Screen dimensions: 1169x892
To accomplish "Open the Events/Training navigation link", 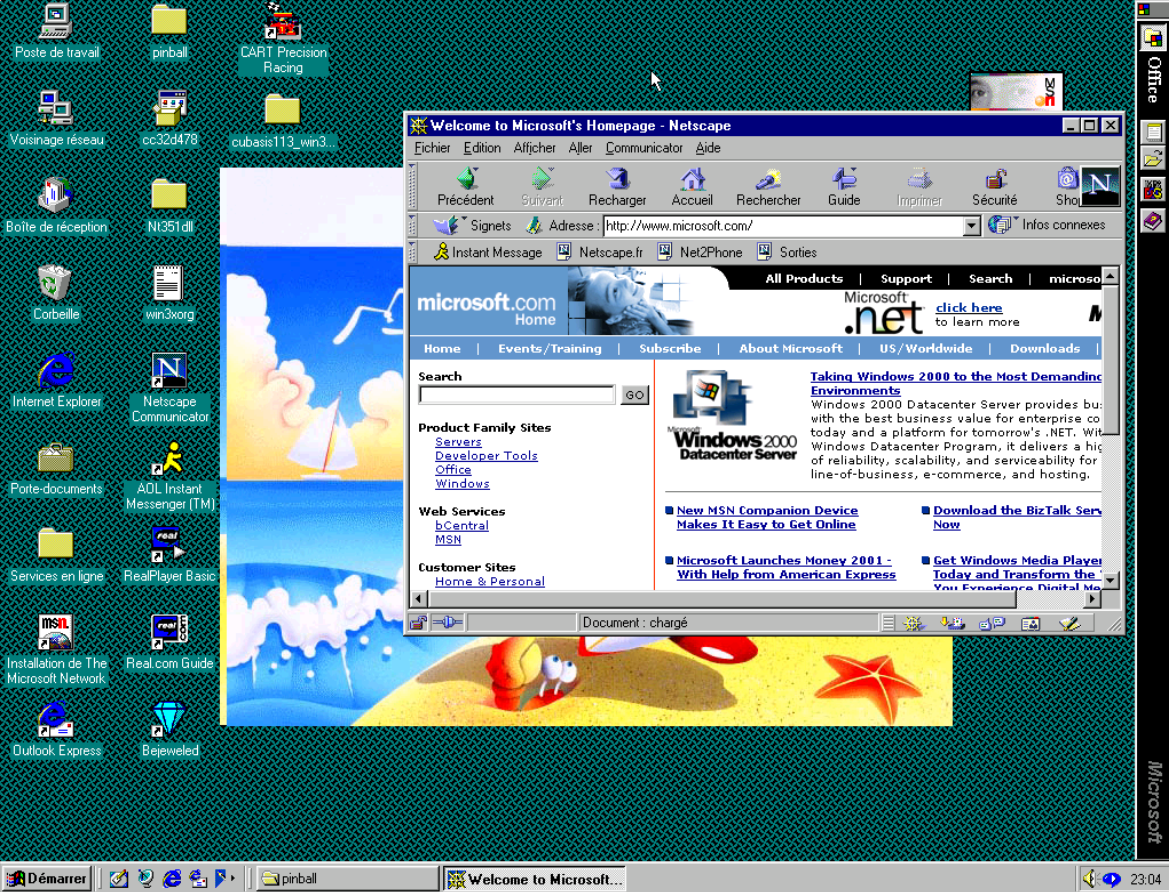I will point(549,348).
